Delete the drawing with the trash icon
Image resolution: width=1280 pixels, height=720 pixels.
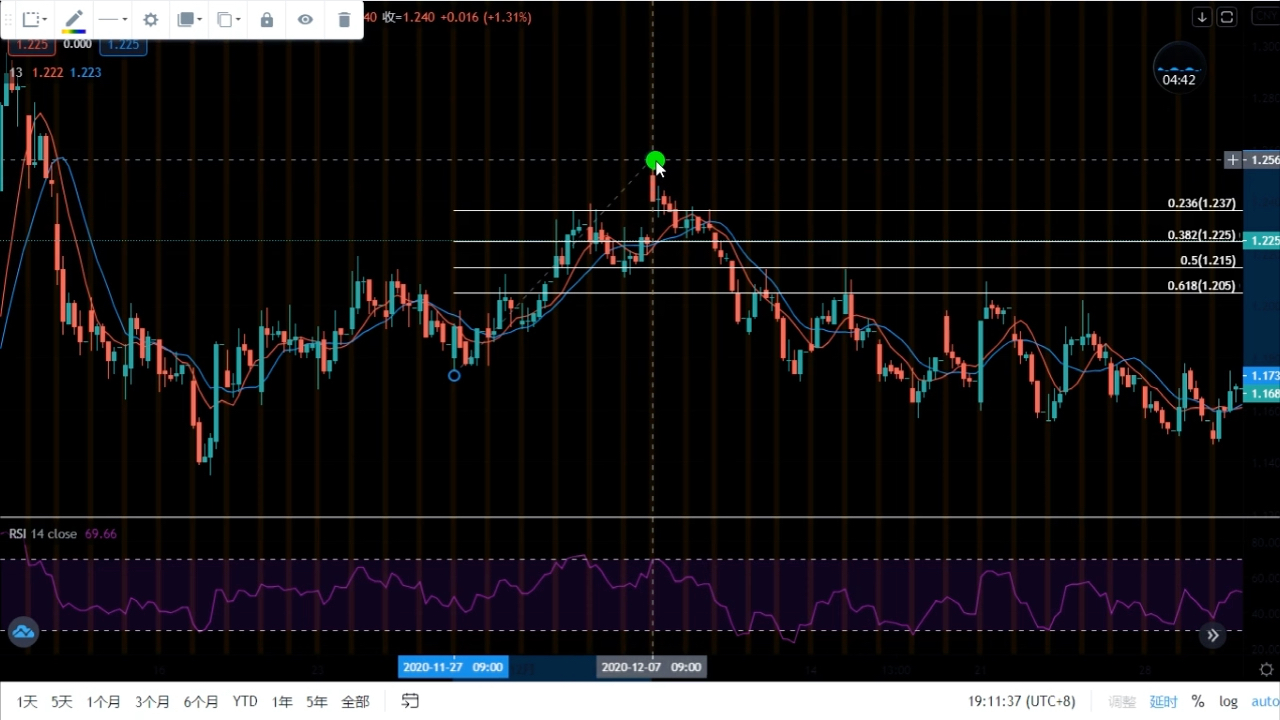tap(344, 19)
